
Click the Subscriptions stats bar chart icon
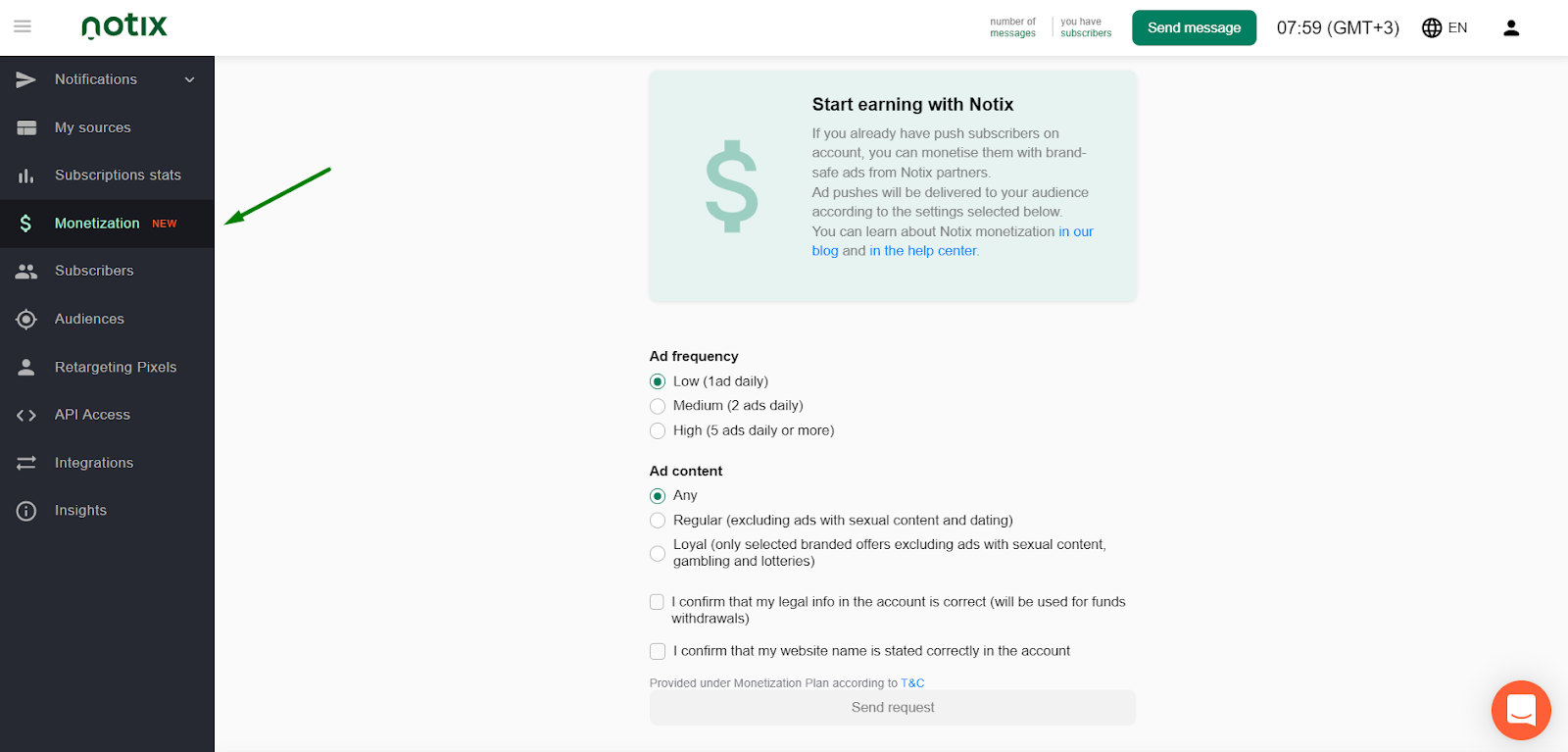coord(26,175)
